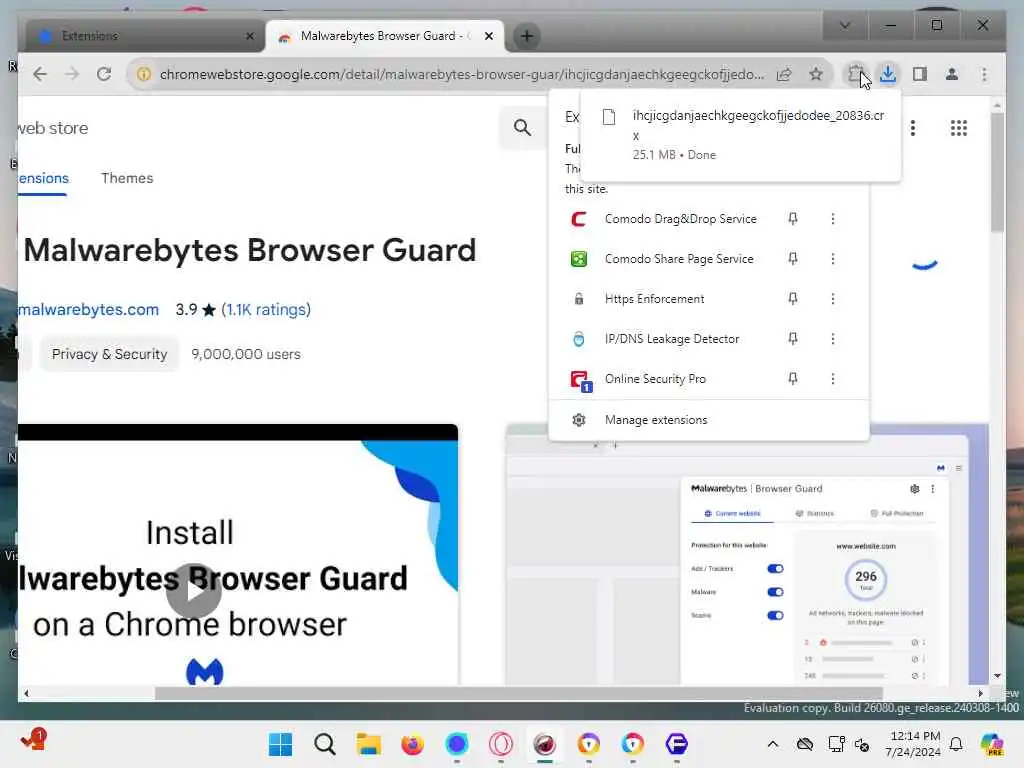Pin Comodo Drag&Drop Service to toolbar

pyautogui.click(x=793, y=219)
